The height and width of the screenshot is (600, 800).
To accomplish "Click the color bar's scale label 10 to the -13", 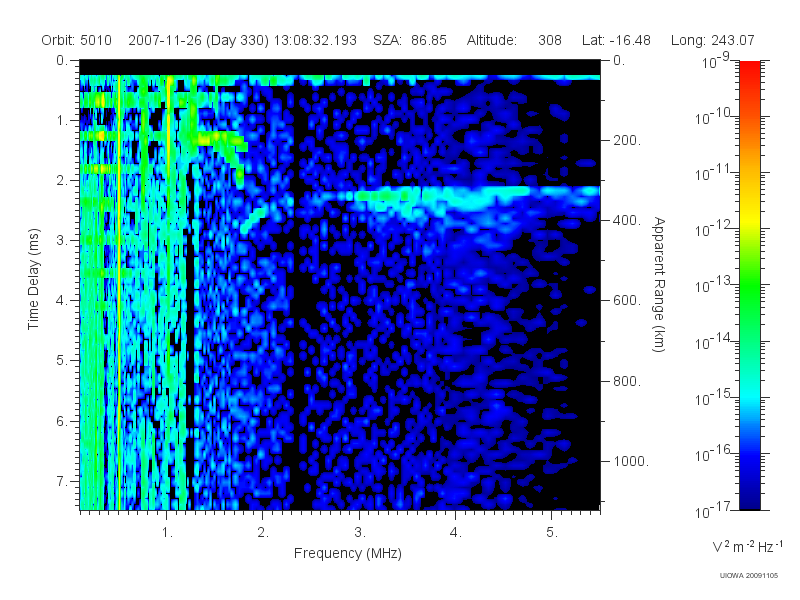I will [711, 286].
